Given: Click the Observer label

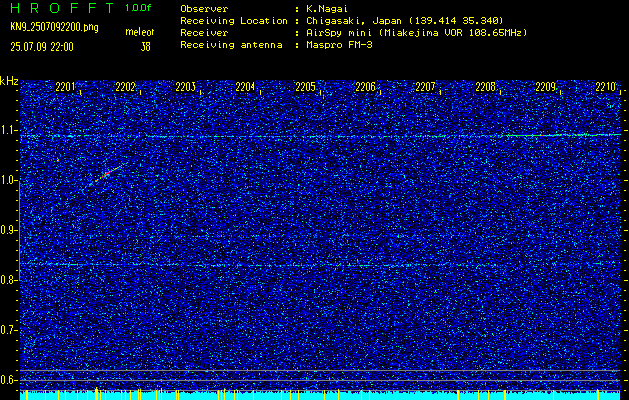Looking at the screenshot, I should [x=204, y=9].
